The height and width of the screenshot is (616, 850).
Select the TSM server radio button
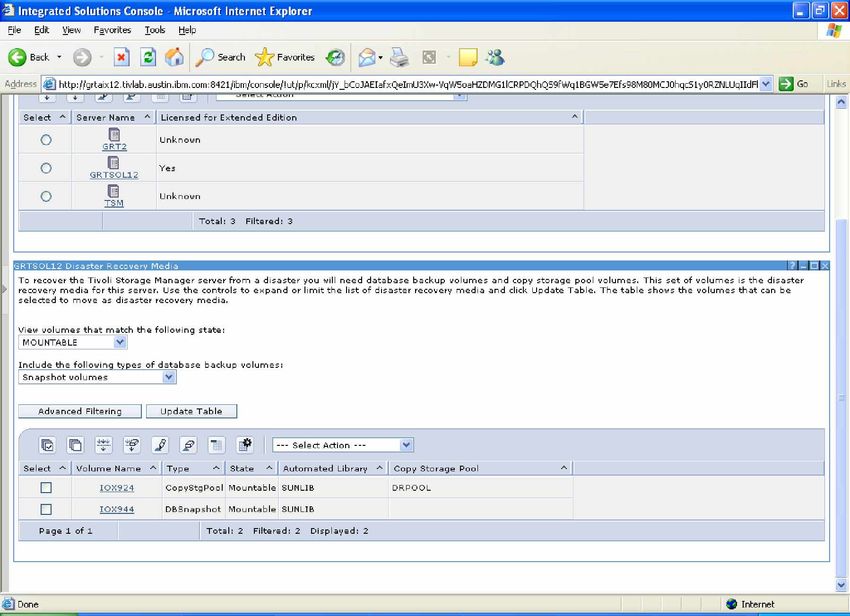click(46, 196)
